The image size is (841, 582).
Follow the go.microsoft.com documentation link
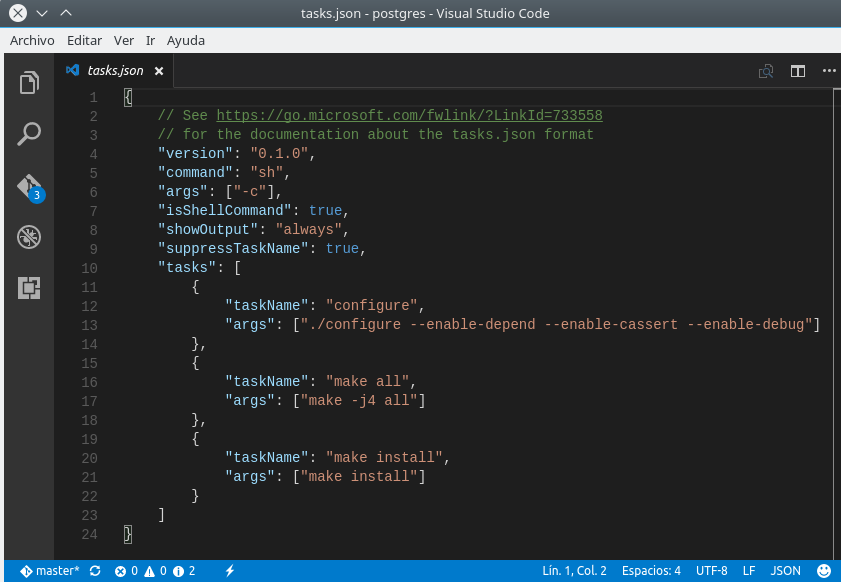click(x=409, y=116)
